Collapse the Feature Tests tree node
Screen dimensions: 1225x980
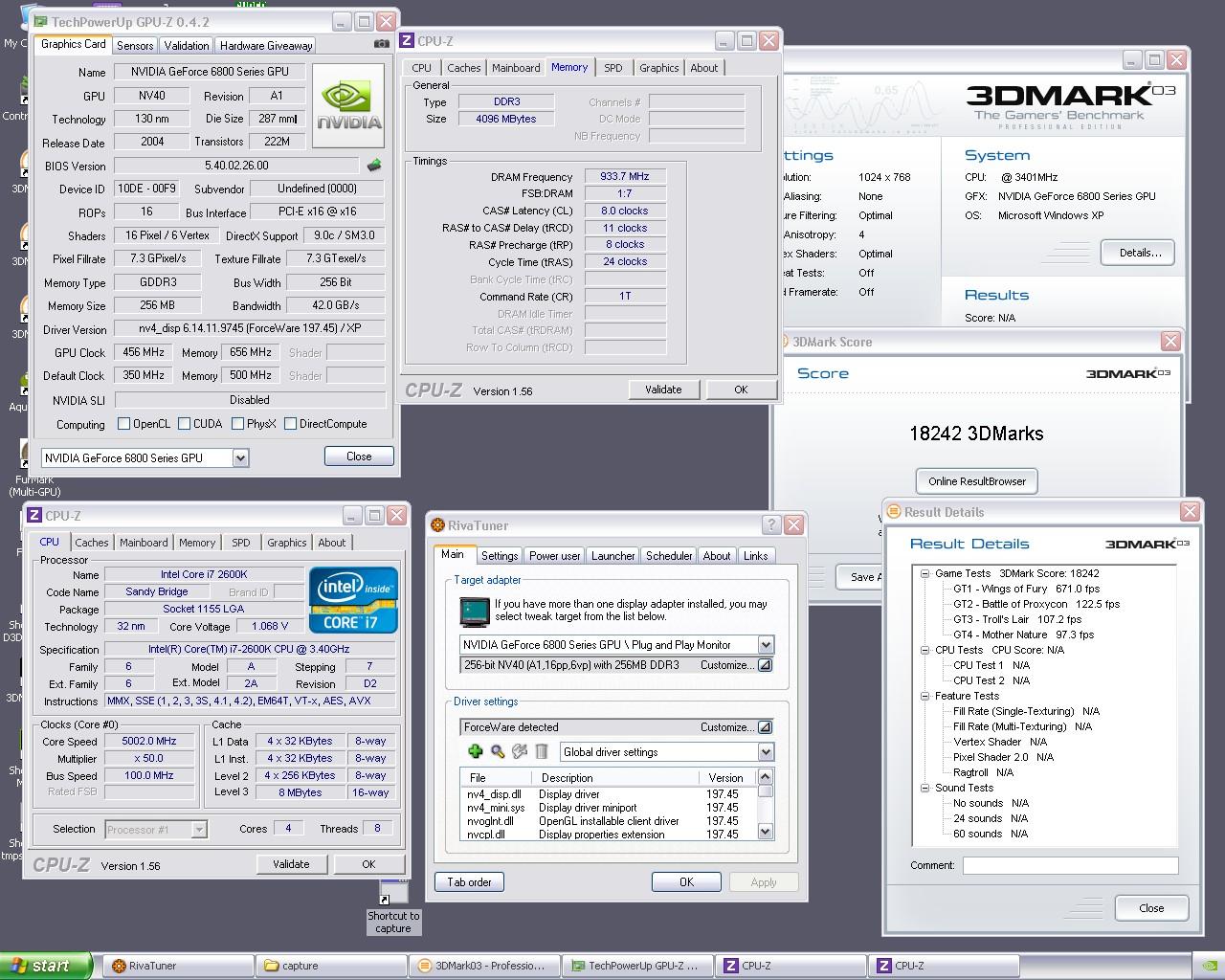[924, 696]
